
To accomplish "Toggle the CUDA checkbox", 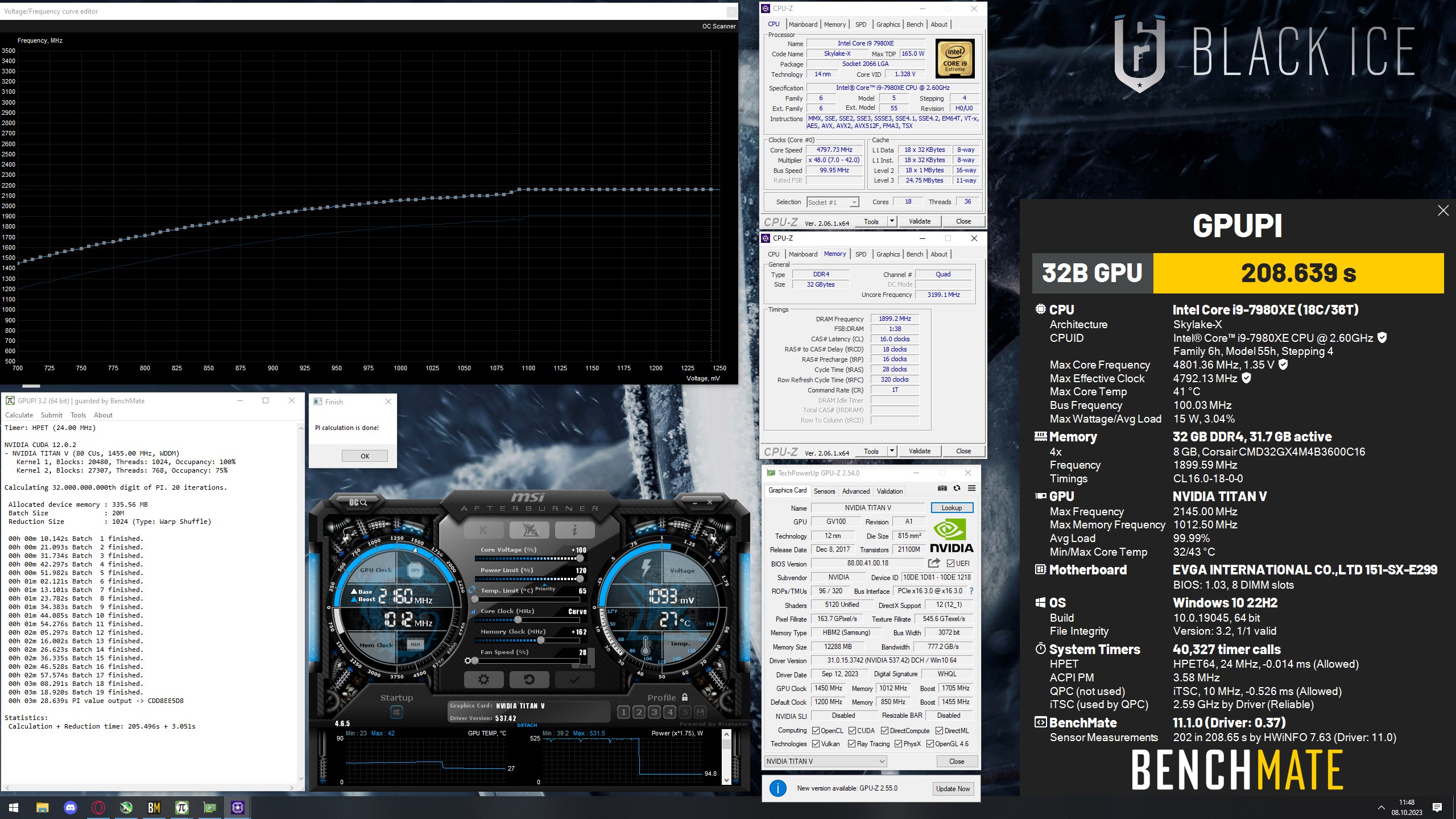I will [x=852, y=730].
